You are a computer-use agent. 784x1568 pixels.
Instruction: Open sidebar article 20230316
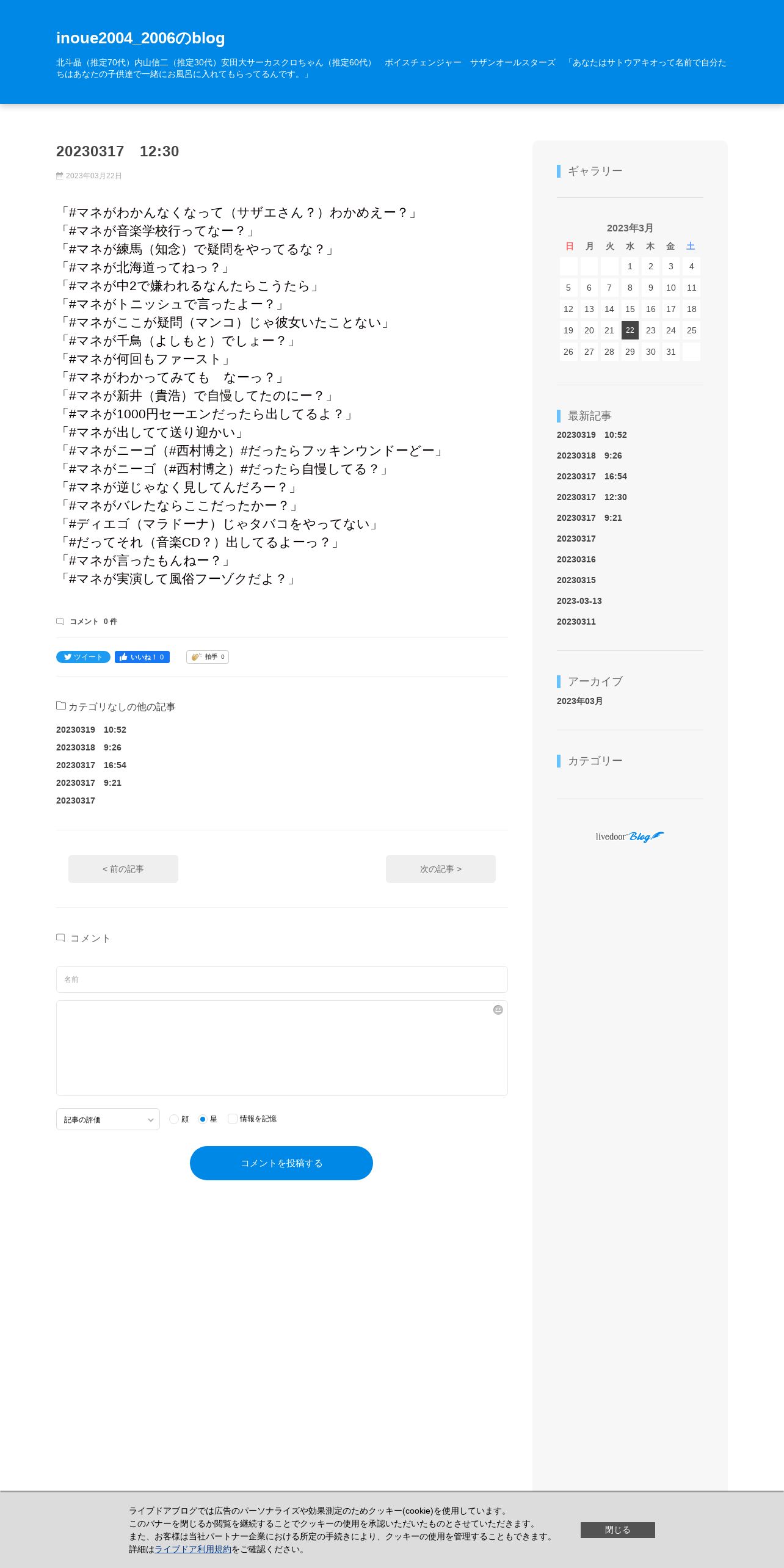576,559
